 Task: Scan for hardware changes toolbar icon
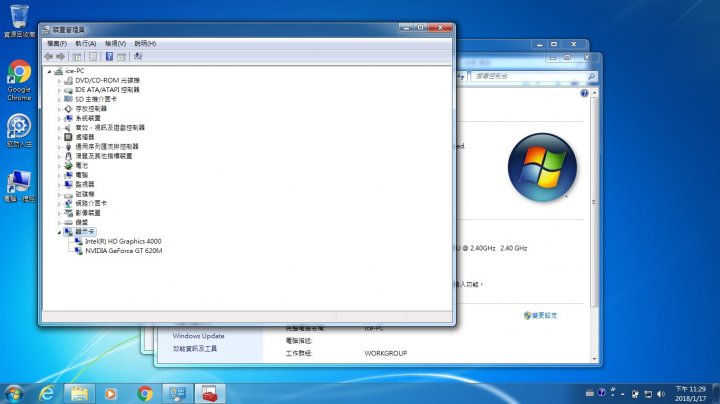tap(138, 56)
